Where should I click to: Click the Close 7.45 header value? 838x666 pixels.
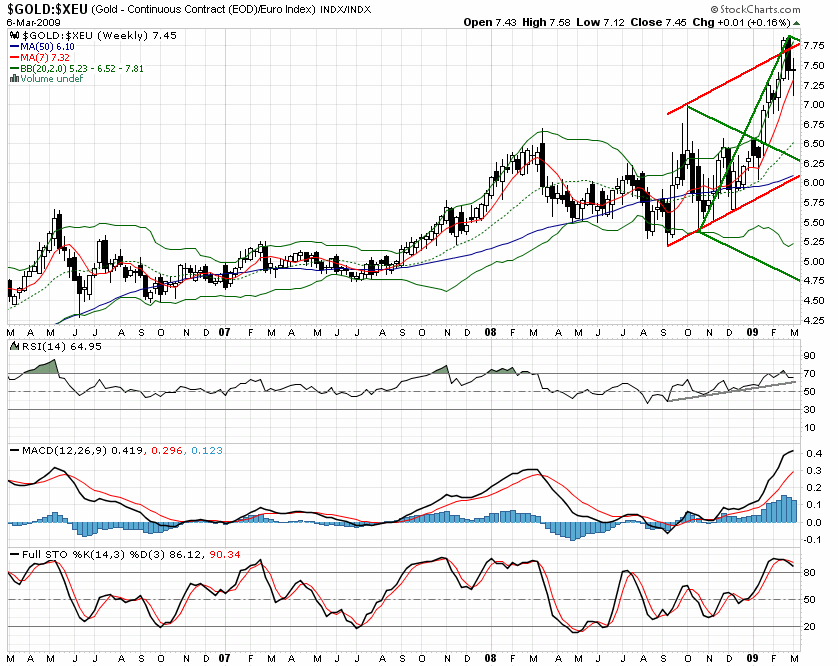point(658,22)
